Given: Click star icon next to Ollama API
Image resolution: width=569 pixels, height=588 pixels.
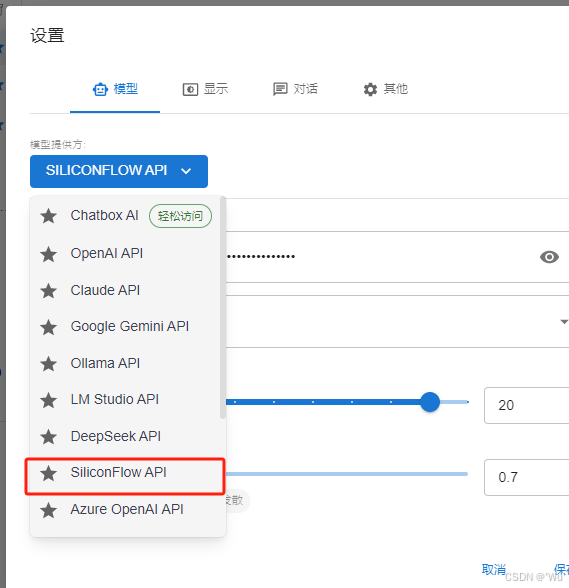Looking at the screenshot, I should (x=48, y=364).
